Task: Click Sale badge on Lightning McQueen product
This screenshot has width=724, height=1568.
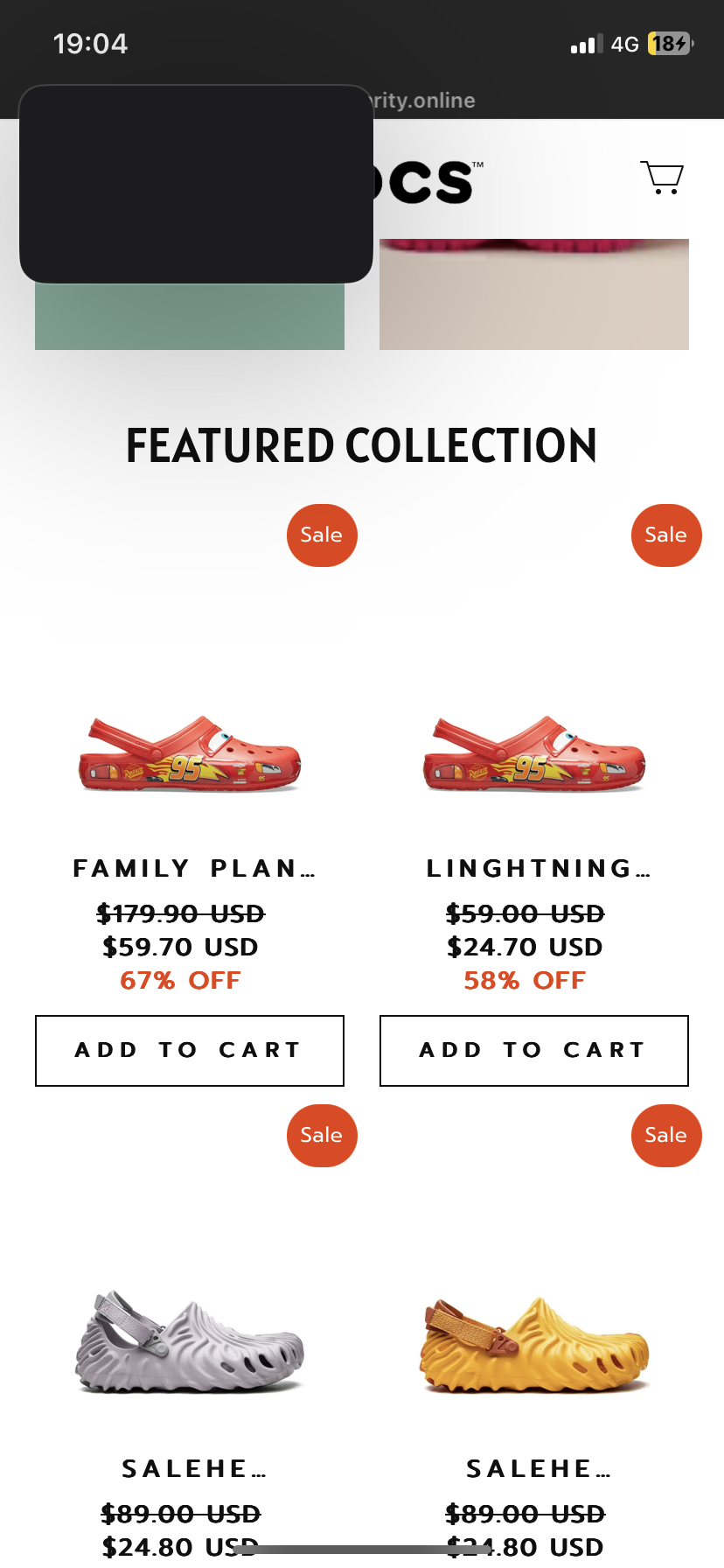Action: (666, 535)
